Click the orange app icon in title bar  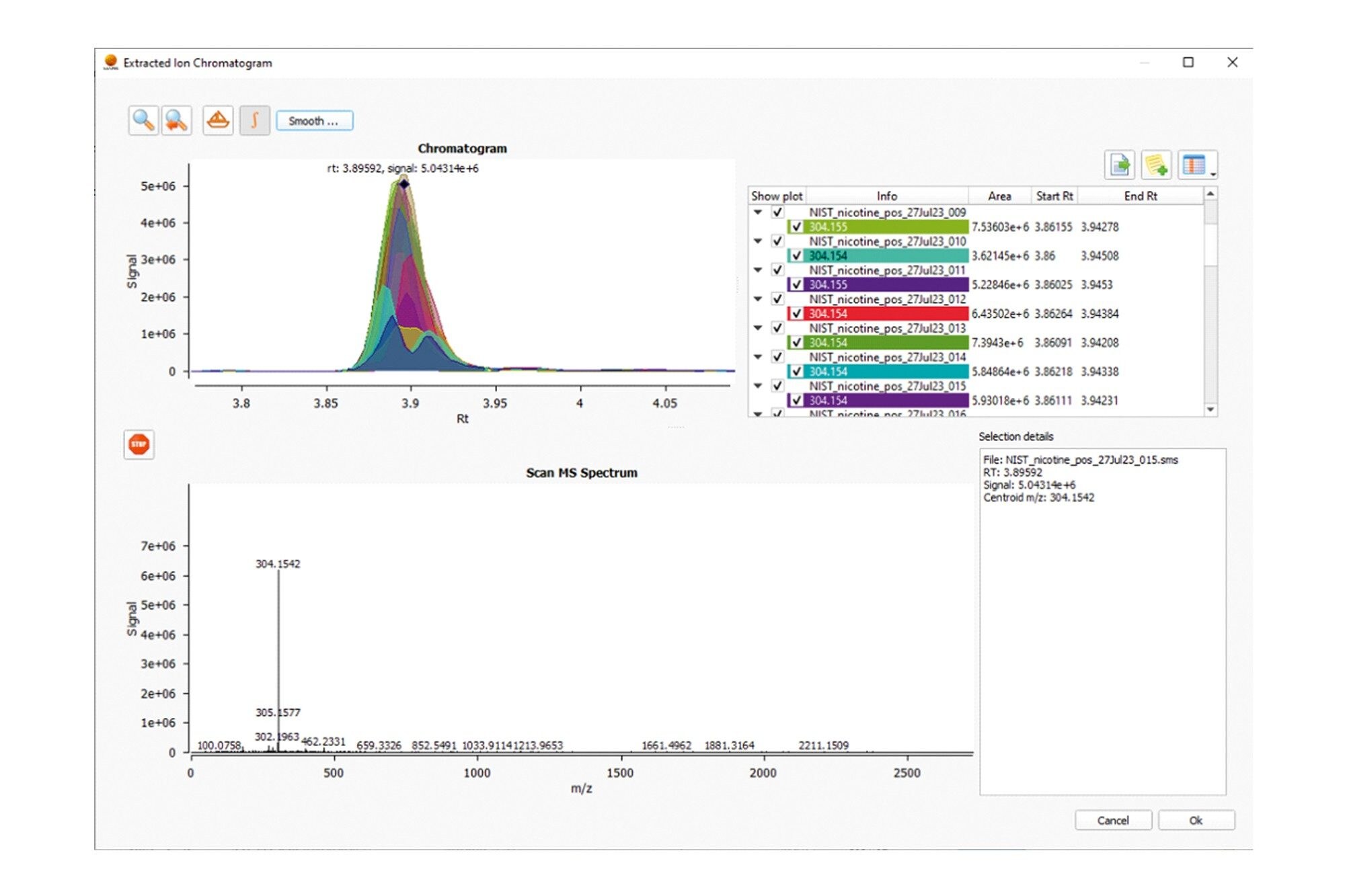tap(110, 63)
